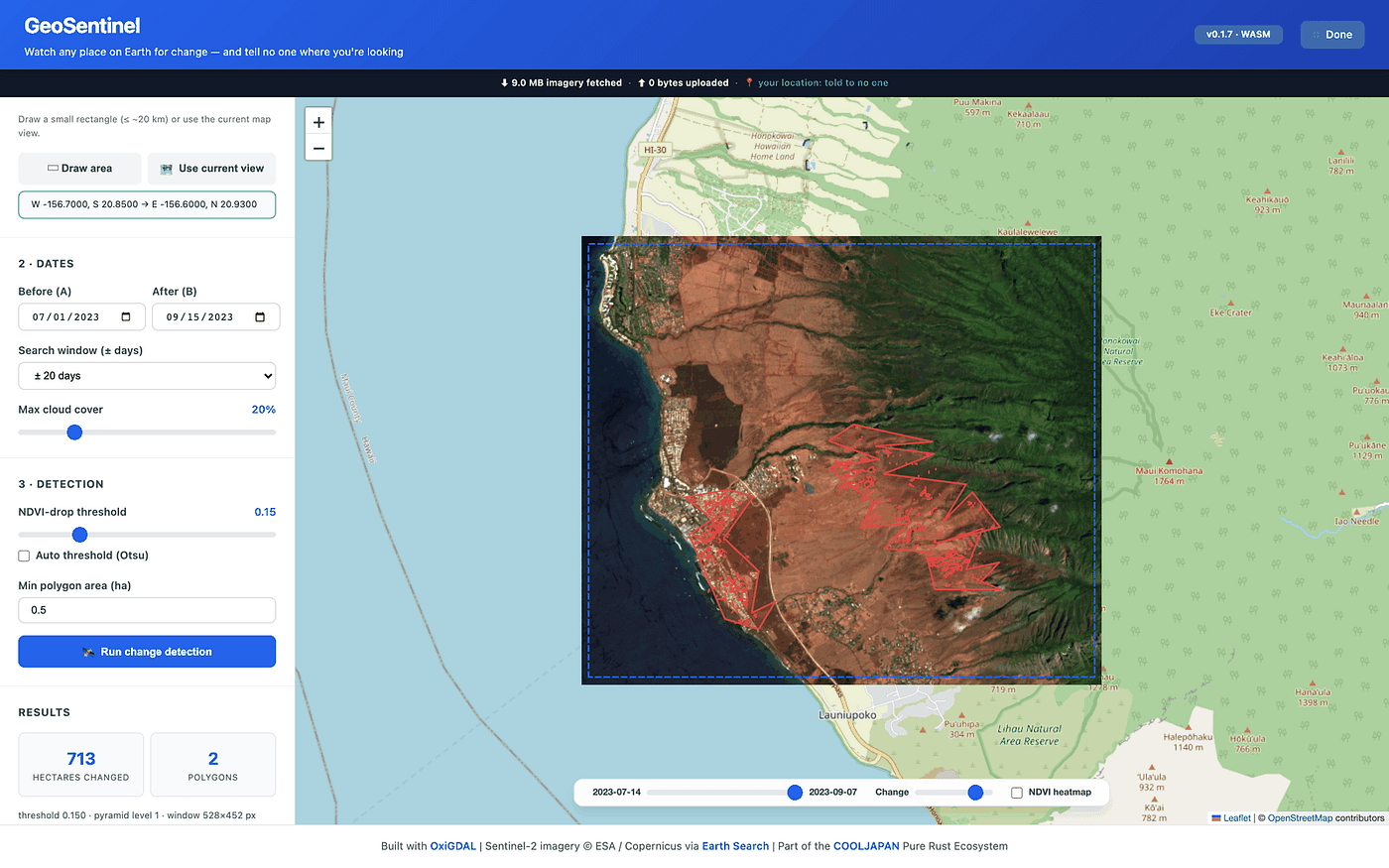This screenshot has width=1389, height=868.
Task: Open the OxiGDAL link
Action: pyautogui.click(x=453, y=846)
